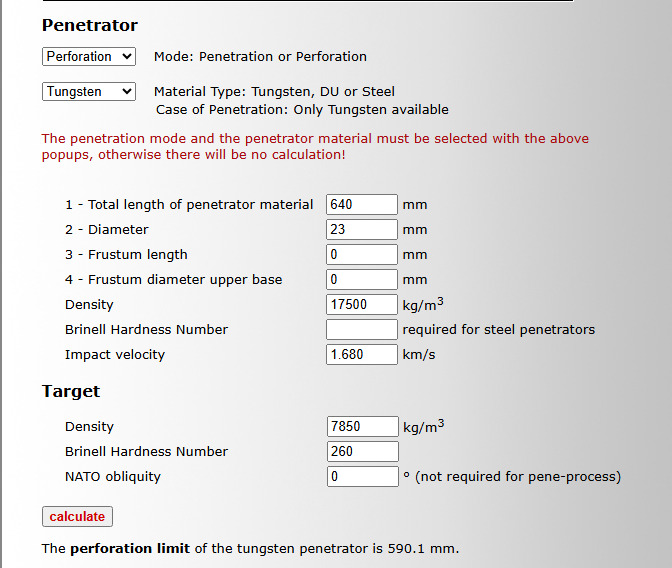The width and height of the screenshot is (672, 568).
Task: Open the Perforation mode dropdown
Action: click(x=88, y=57)
